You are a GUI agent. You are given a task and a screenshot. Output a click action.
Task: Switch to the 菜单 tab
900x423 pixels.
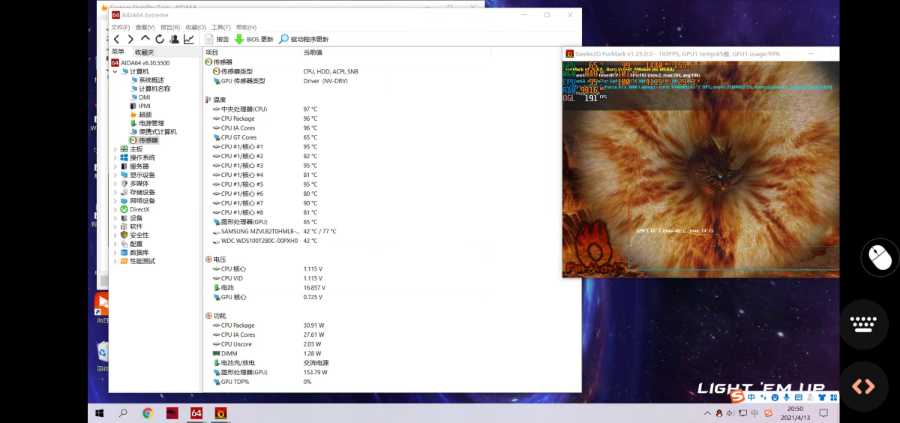click(118, 52)
